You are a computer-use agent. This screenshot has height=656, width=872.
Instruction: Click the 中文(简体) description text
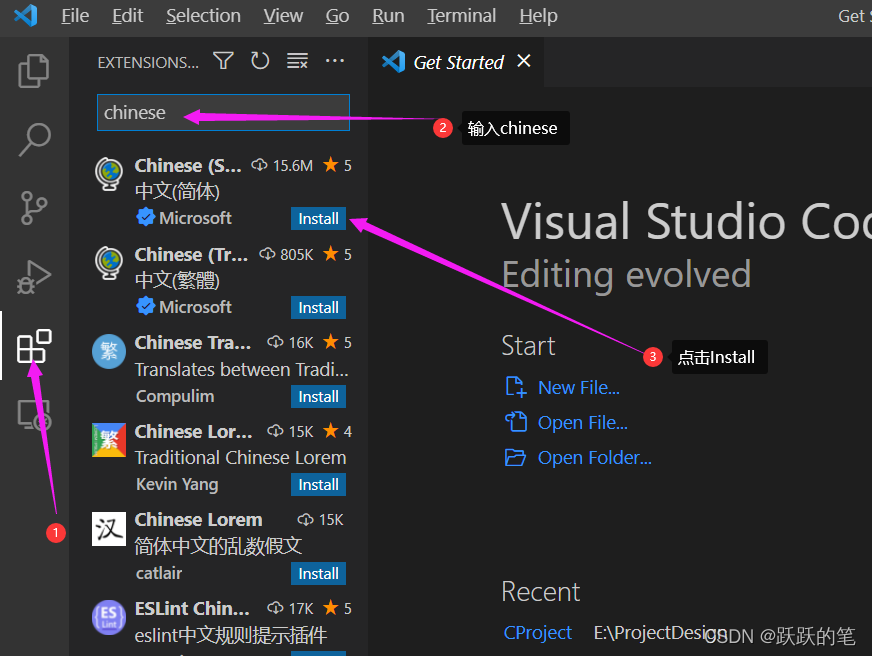tap(177, 191)
